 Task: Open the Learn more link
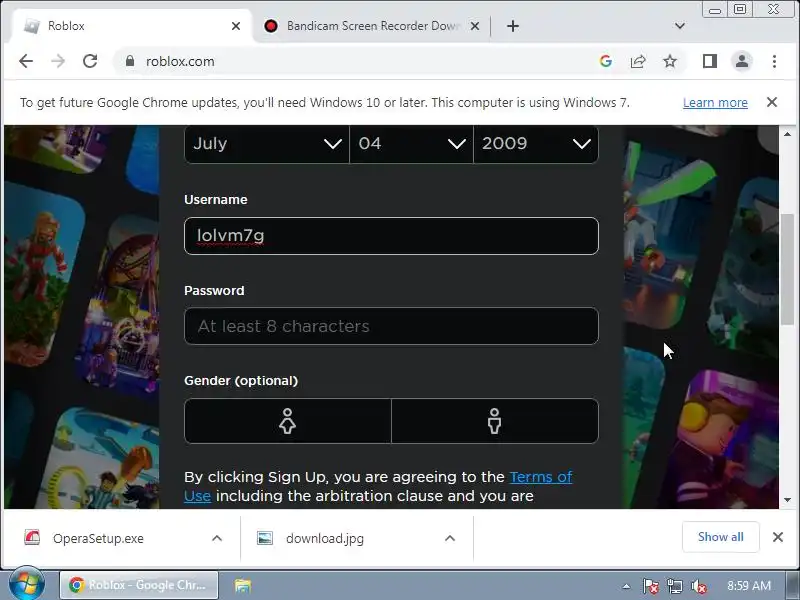(715, 103)
